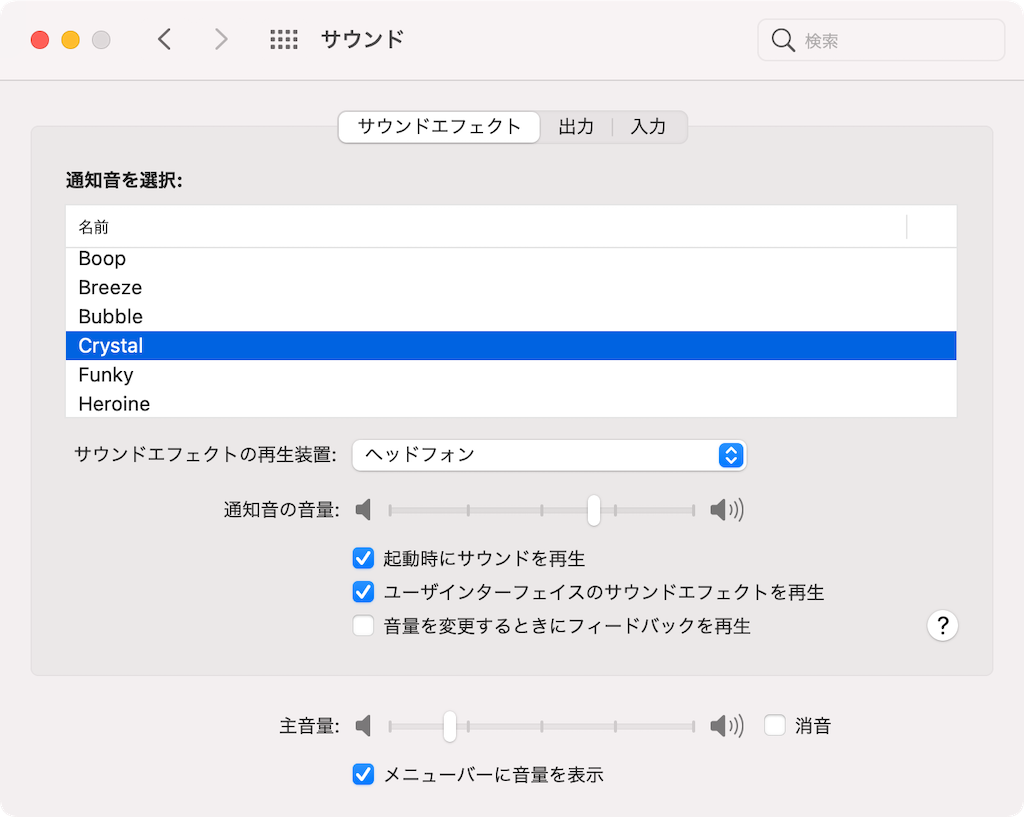
Task: Uncheck 起動時にサウンドを再生
Action: coord(363,558)
